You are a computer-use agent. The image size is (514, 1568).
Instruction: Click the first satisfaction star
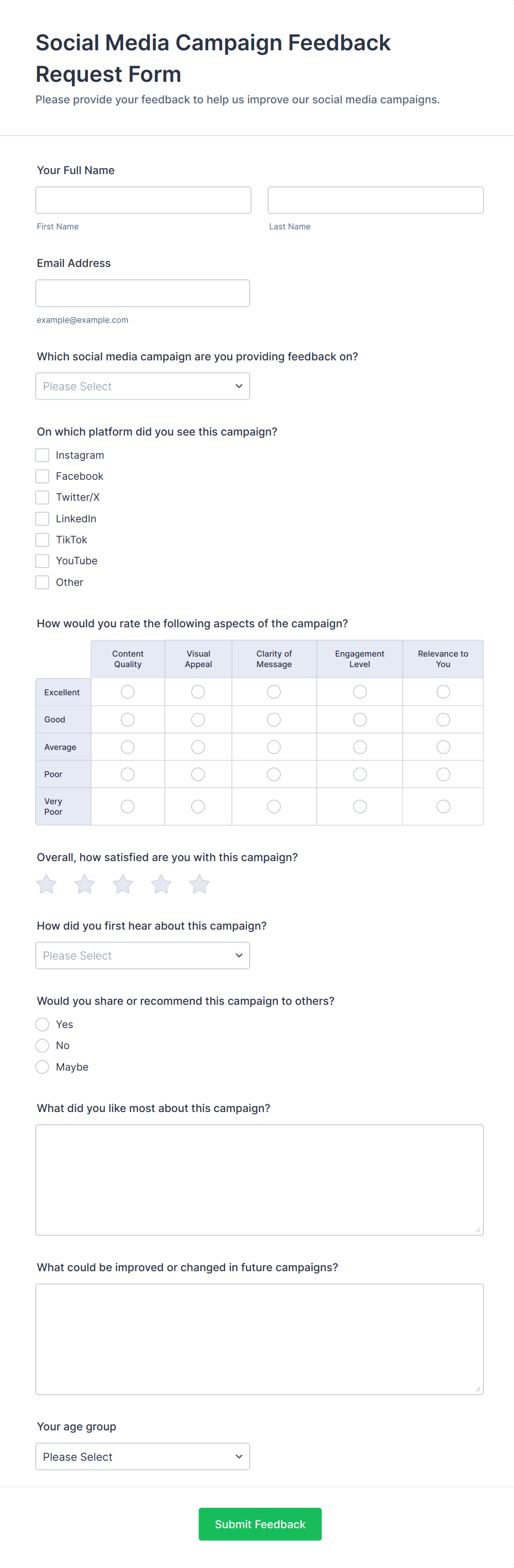46,884
